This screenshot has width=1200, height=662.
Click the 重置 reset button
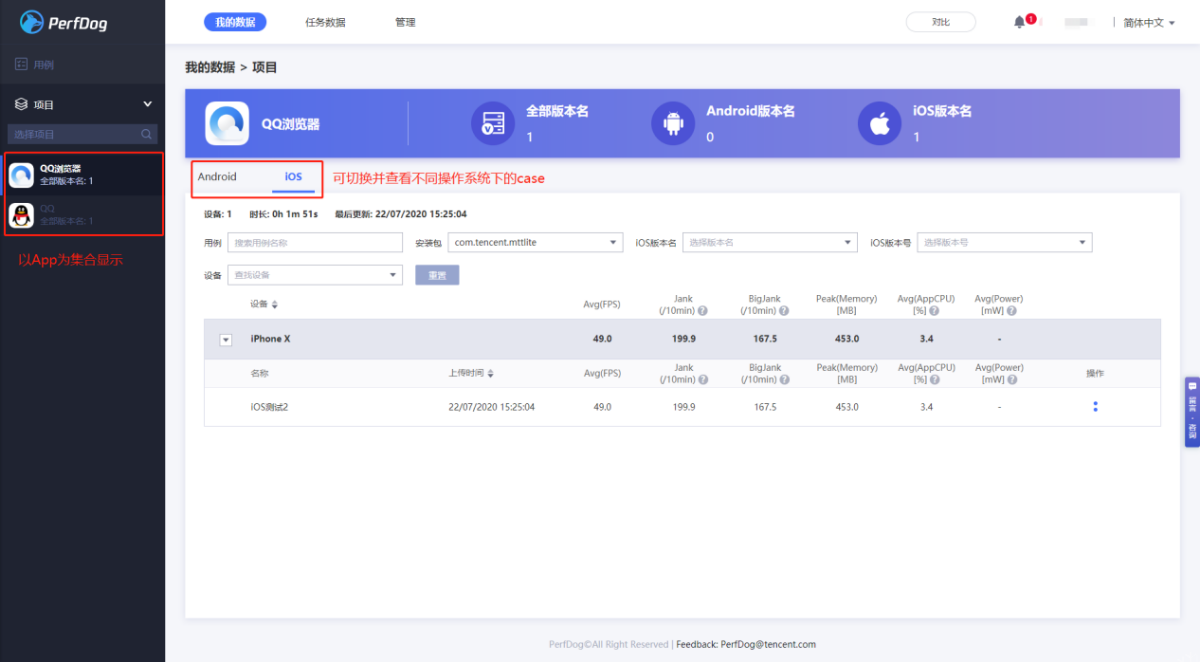click(x=437, y=275)
